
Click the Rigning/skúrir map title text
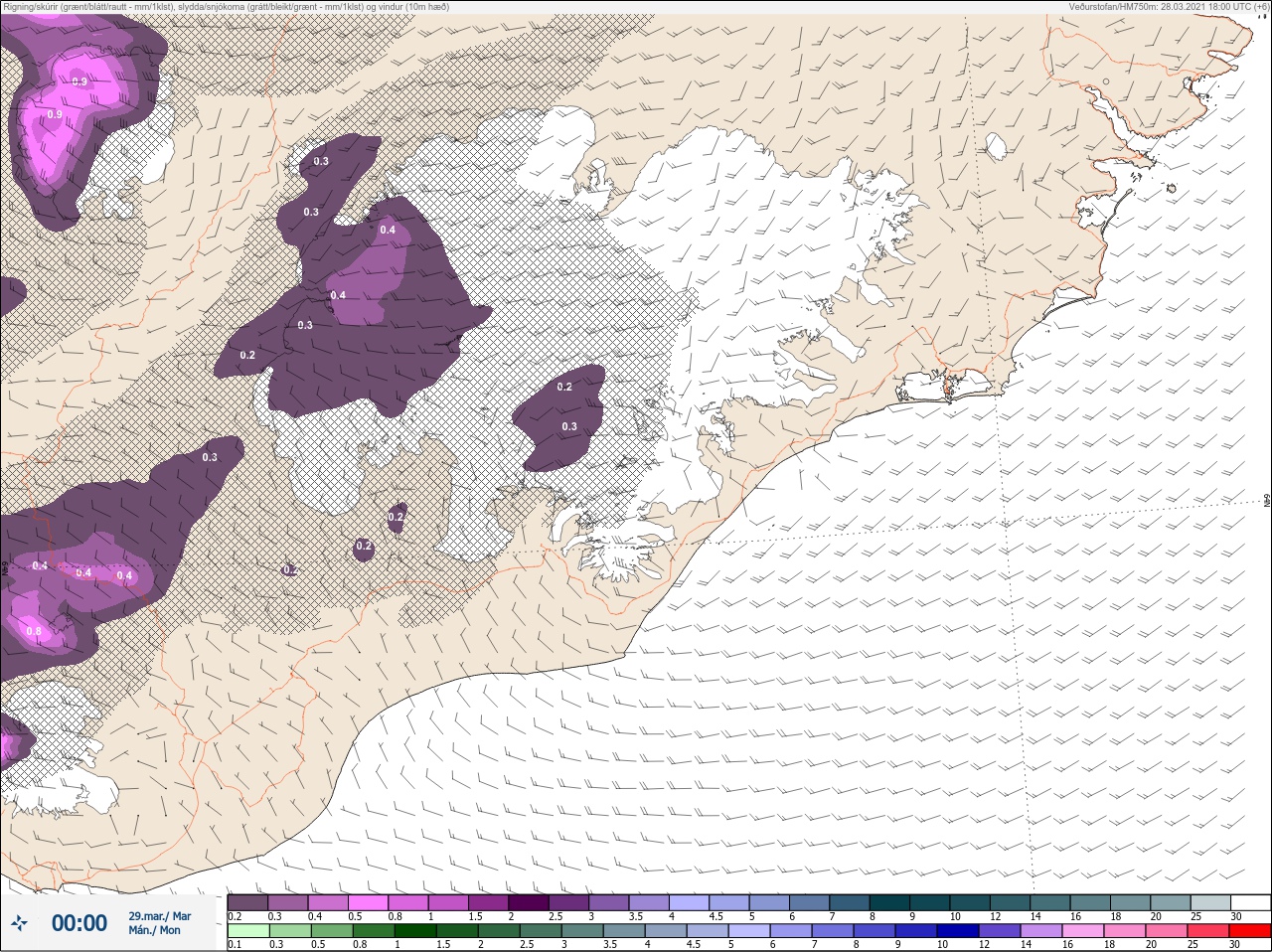(x=227, y=7)
